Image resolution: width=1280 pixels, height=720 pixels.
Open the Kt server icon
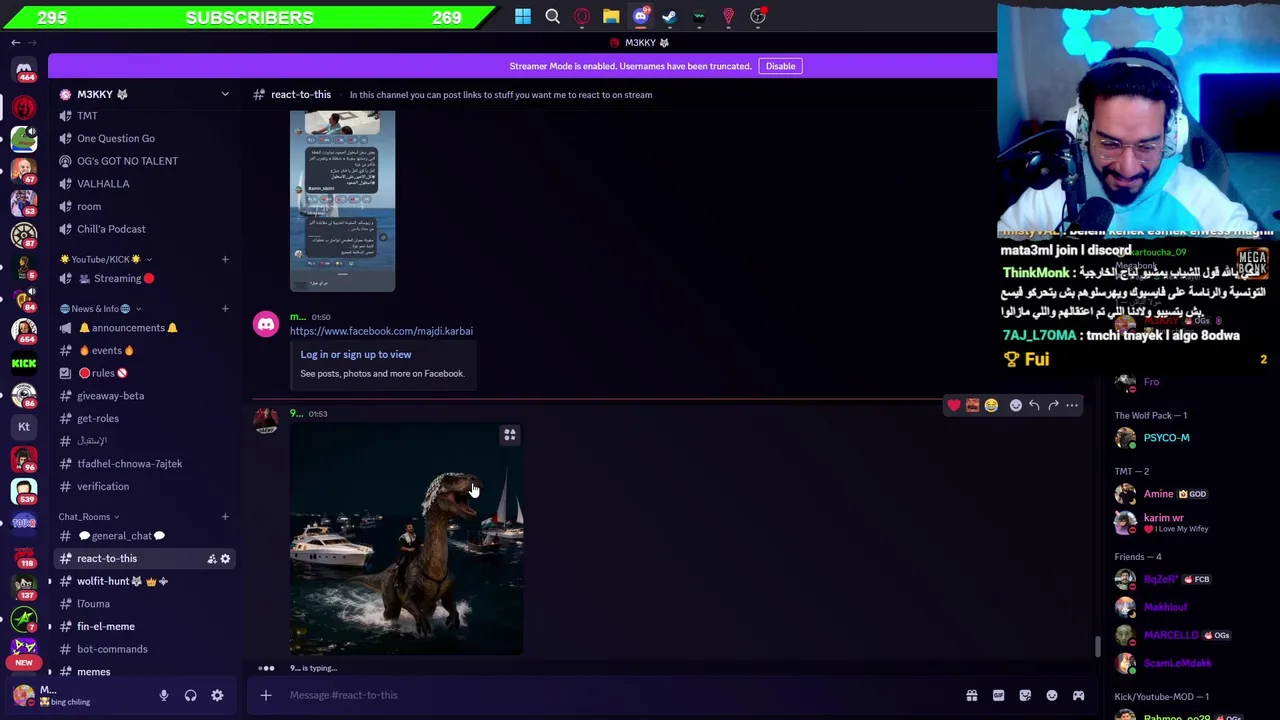(24, 427)
